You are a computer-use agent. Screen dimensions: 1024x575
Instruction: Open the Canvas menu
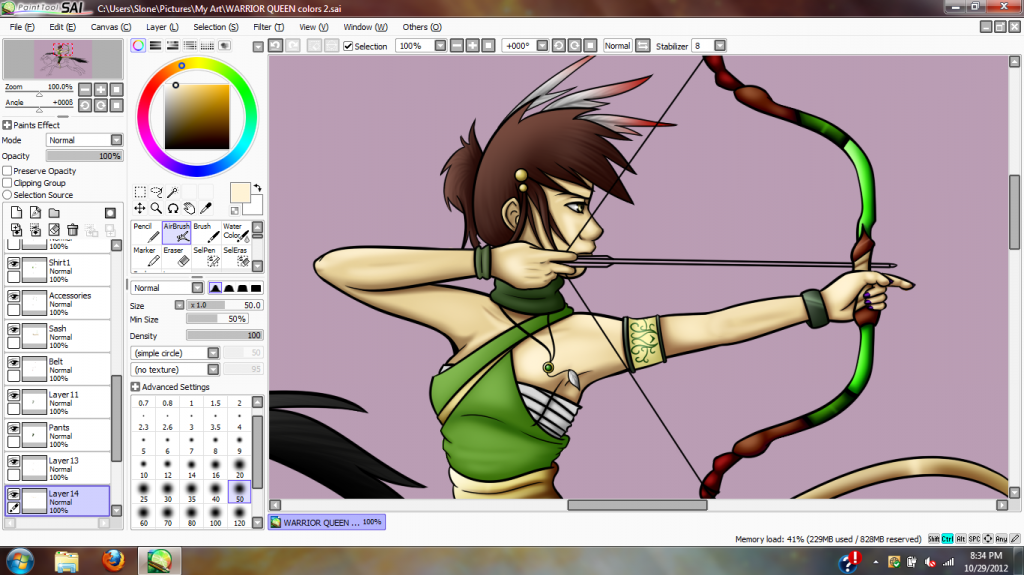point(111,27)
